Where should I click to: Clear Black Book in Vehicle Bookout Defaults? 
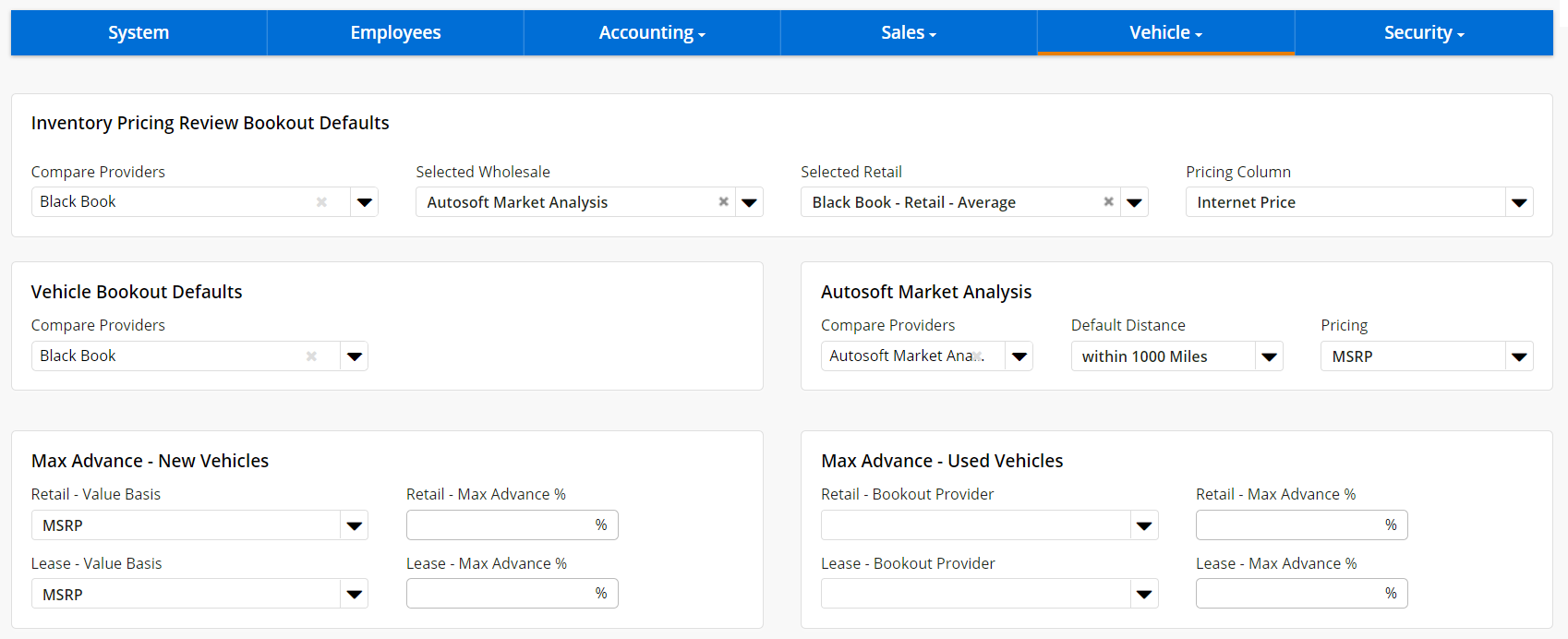[x=311, y=356]
